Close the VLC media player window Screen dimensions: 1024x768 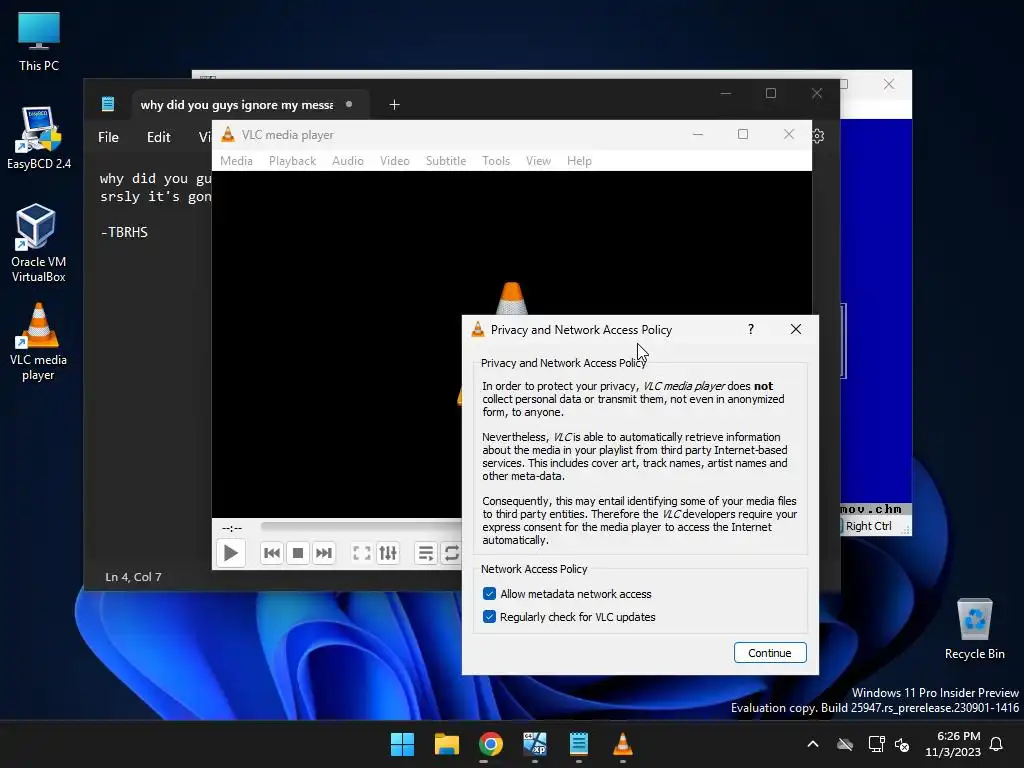pyautogui.click(x=789, y=135)
